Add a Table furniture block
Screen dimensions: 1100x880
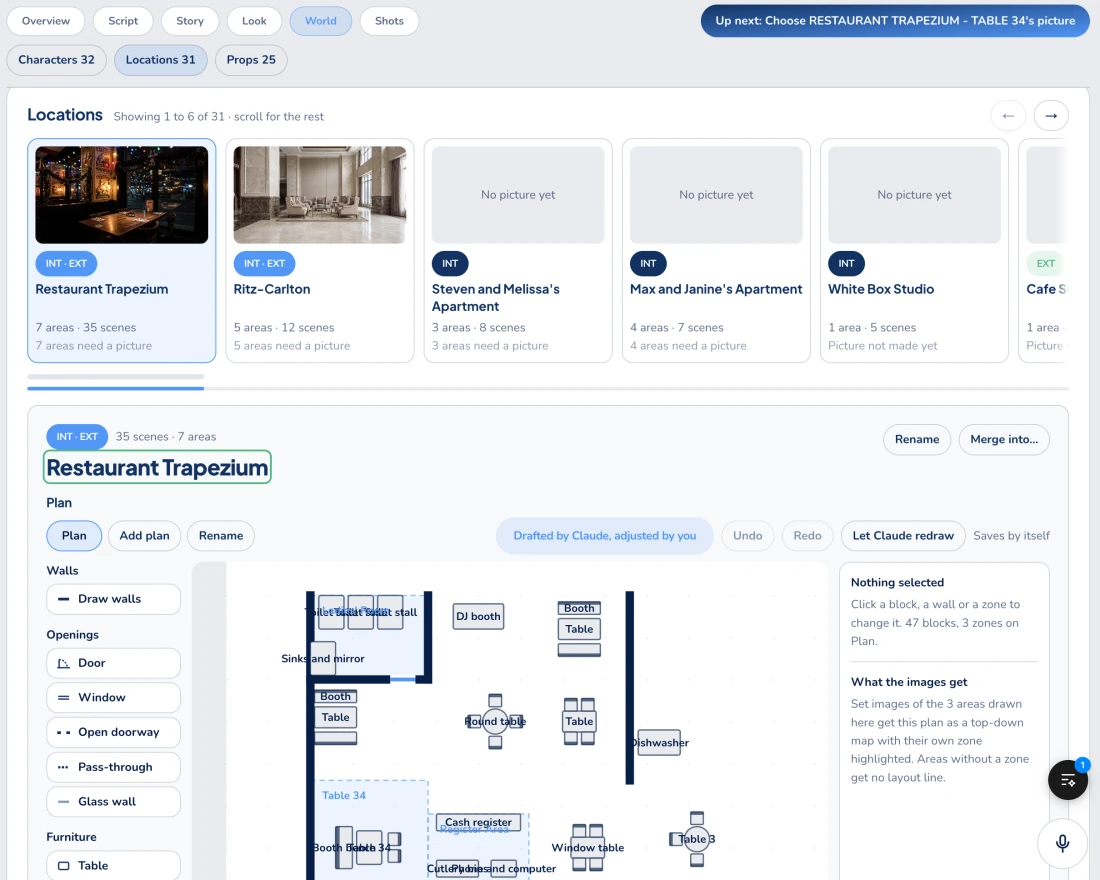[113, 865]
